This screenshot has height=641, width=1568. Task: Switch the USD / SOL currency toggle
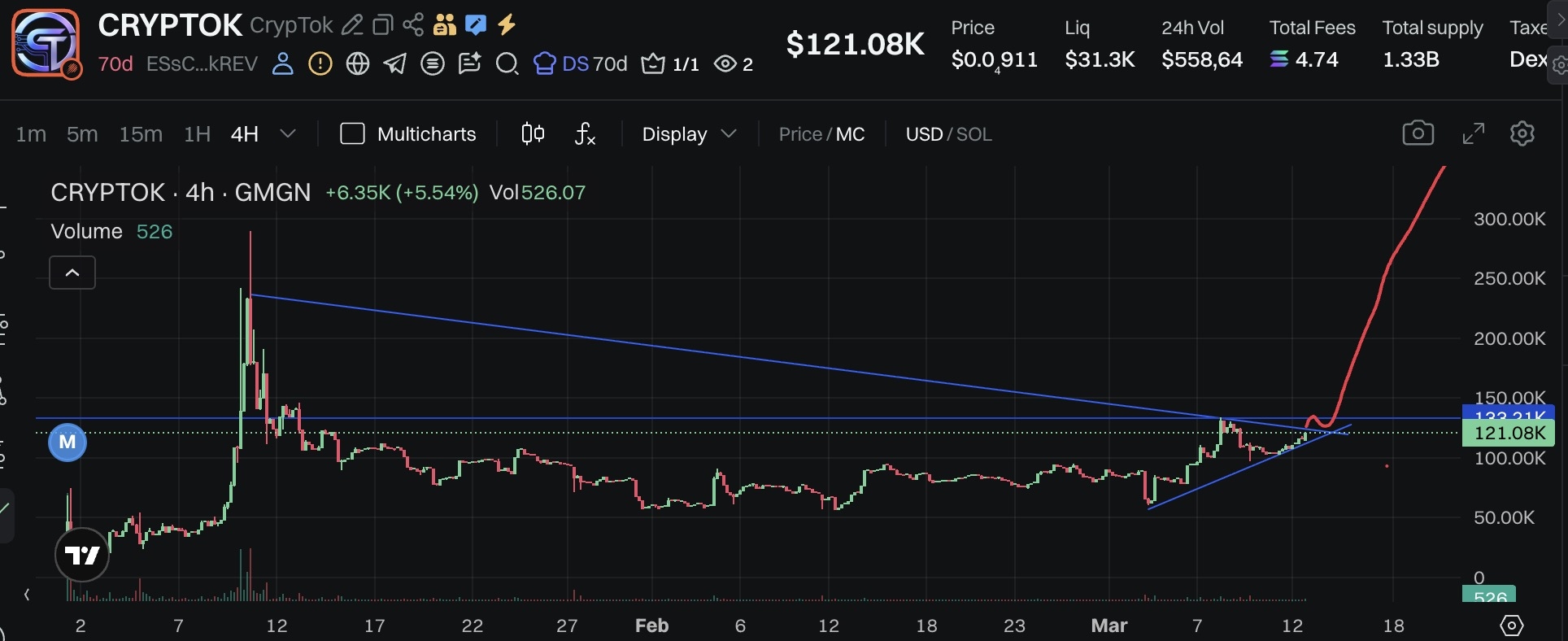pyautogui.click(x=948, y=134)
